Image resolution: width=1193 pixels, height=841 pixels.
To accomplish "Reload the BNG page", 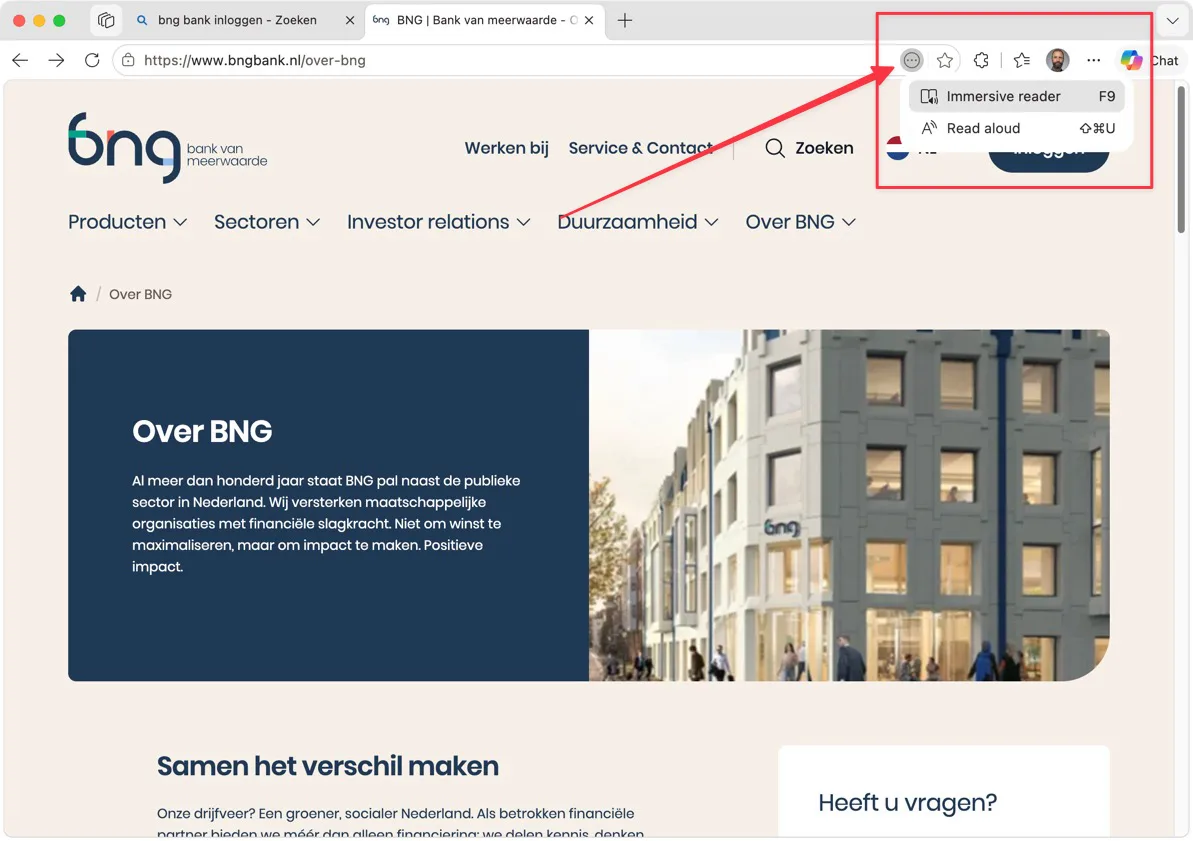I will (x=92, y=60).
